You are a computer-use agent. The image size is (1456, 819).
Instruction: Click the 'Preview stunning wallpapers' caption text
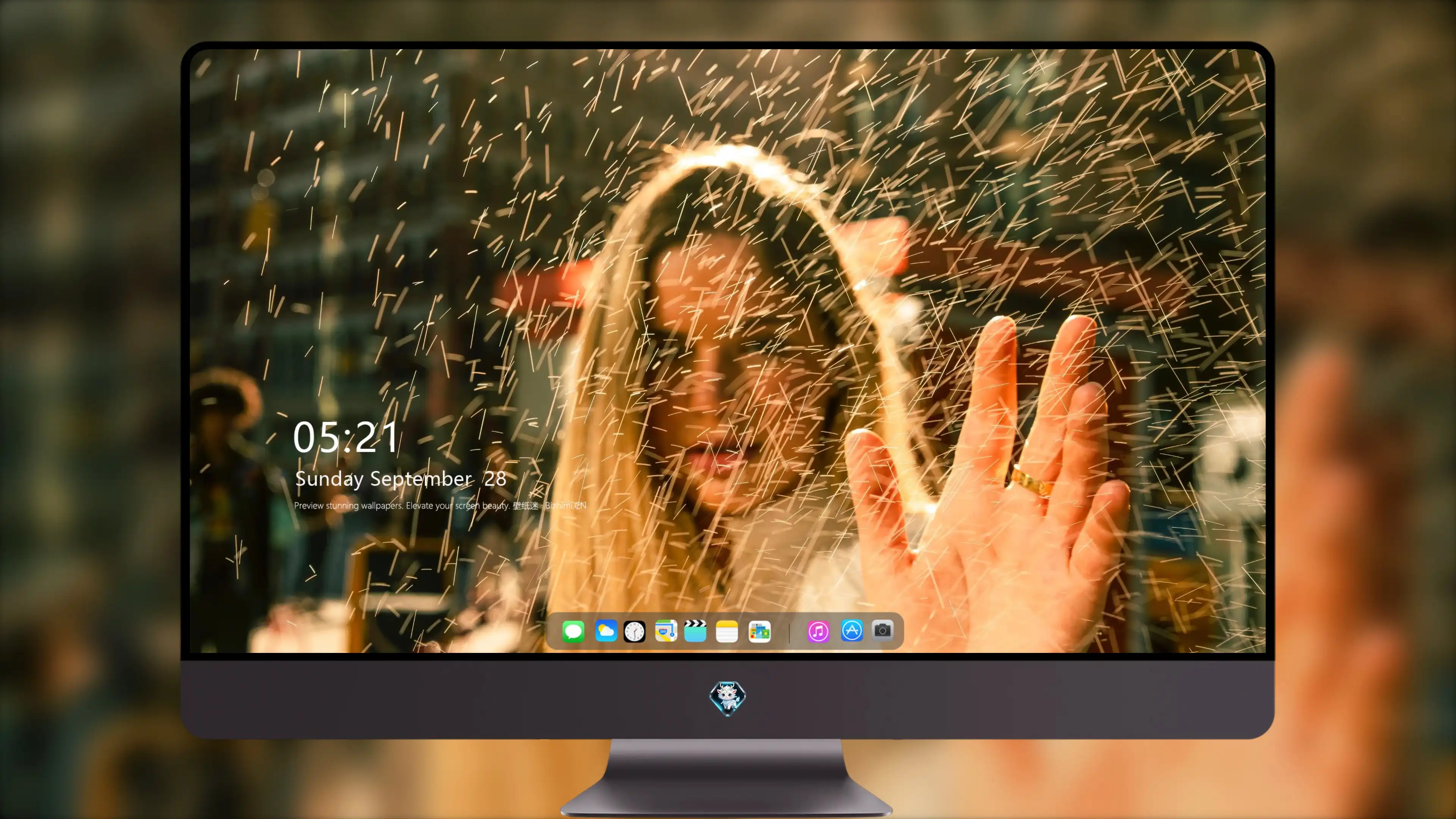(440, 506)
